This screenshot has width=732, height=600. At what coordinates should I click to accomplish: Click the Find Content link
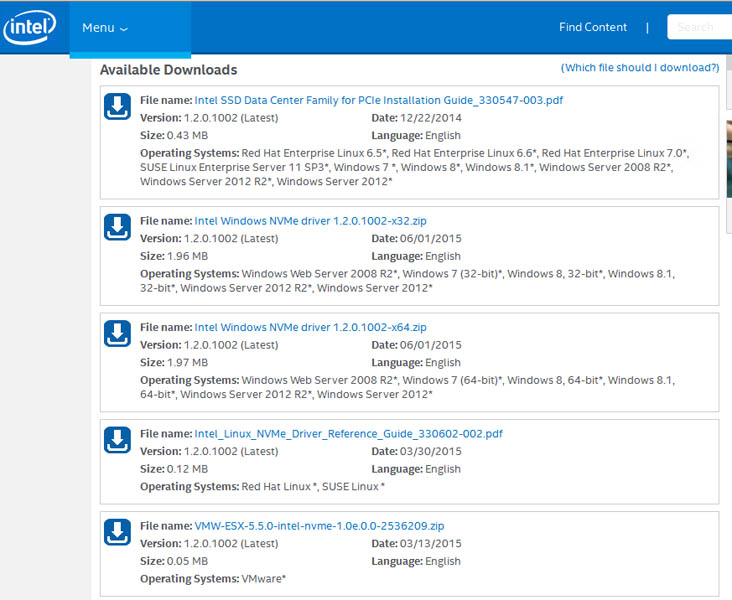coord(593,28)
